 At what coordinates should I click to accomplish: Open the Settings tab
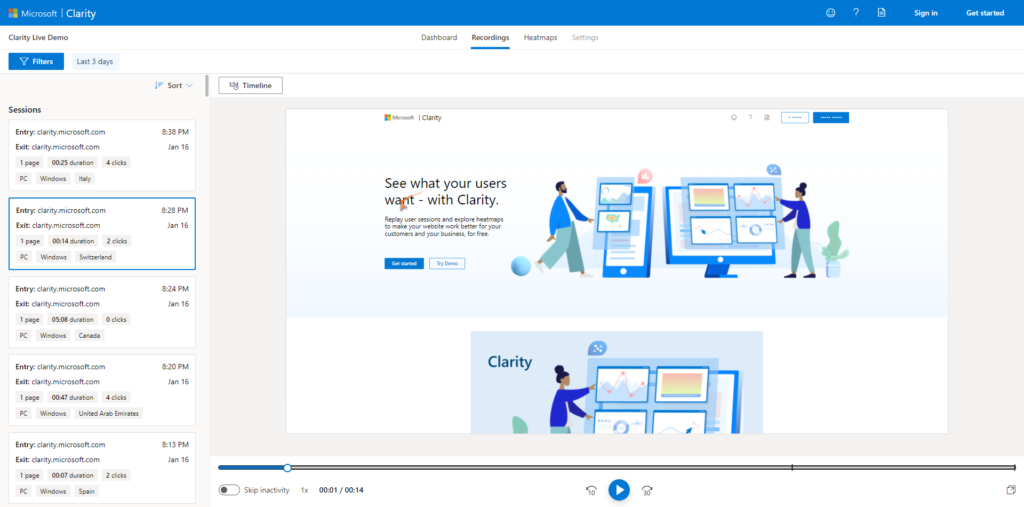click(x=585, y=37)
